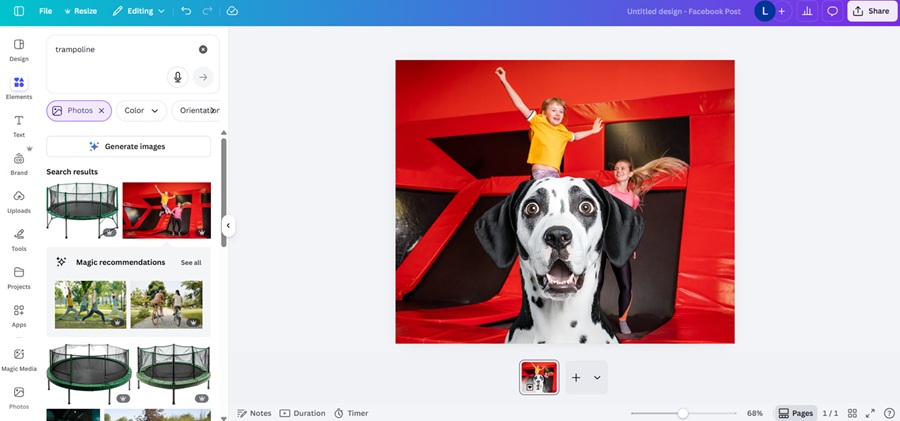900x421 pixels.
Task: Open the comments speech bubble icon
Action: tap(832, 11)
